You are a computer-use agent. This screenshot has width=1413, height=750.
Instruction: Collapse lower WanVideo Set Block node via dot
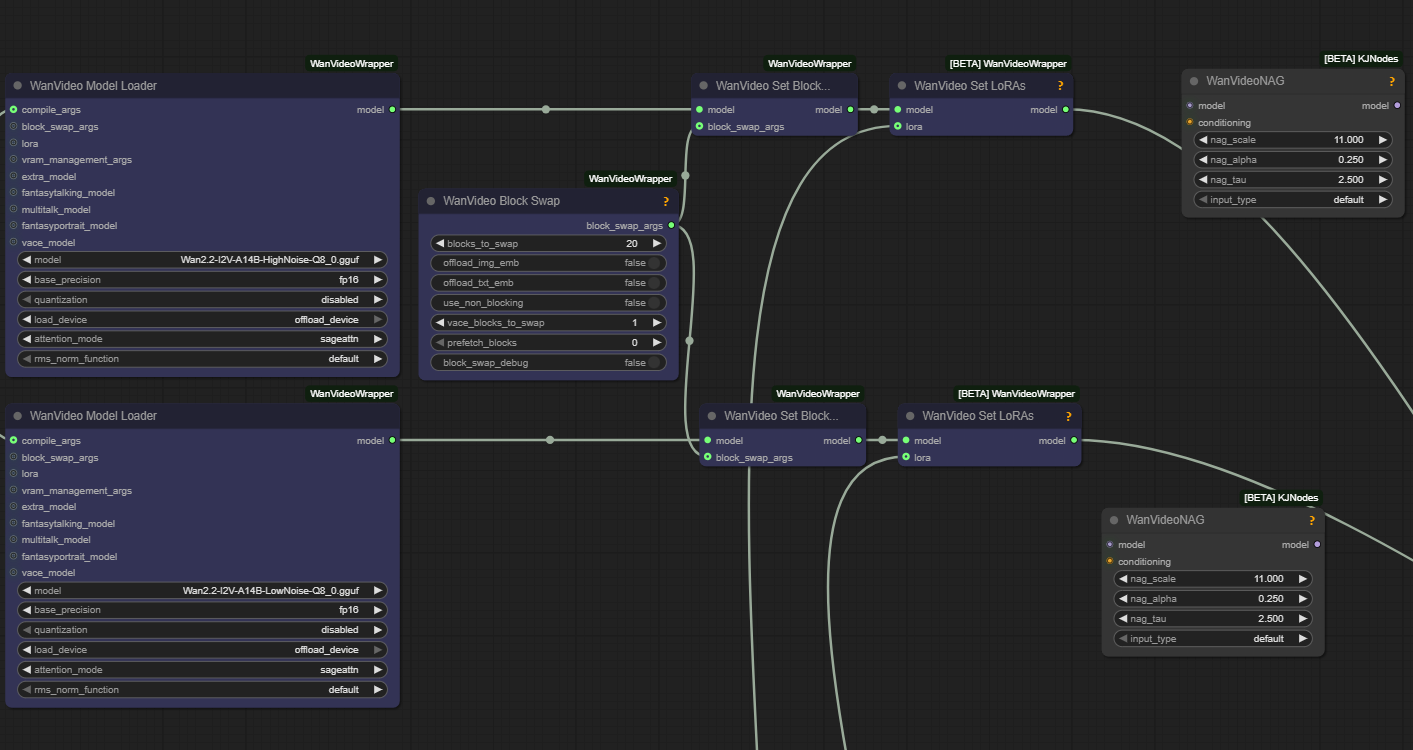click(712, 416)
